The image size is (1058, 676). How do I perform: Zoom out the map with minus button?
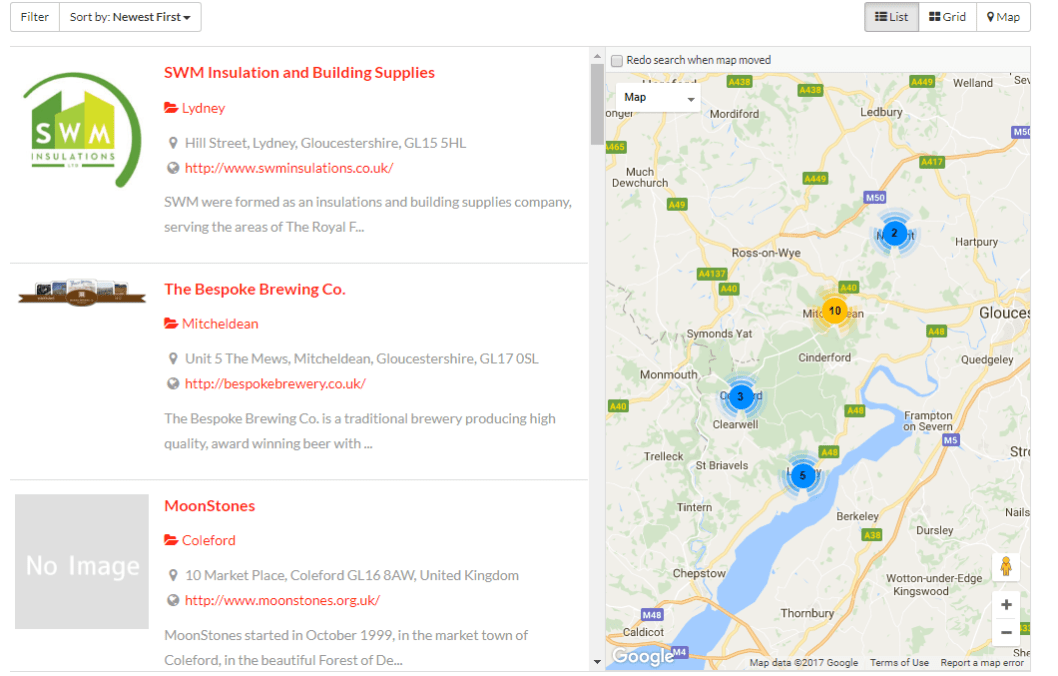click(1006, 633)
